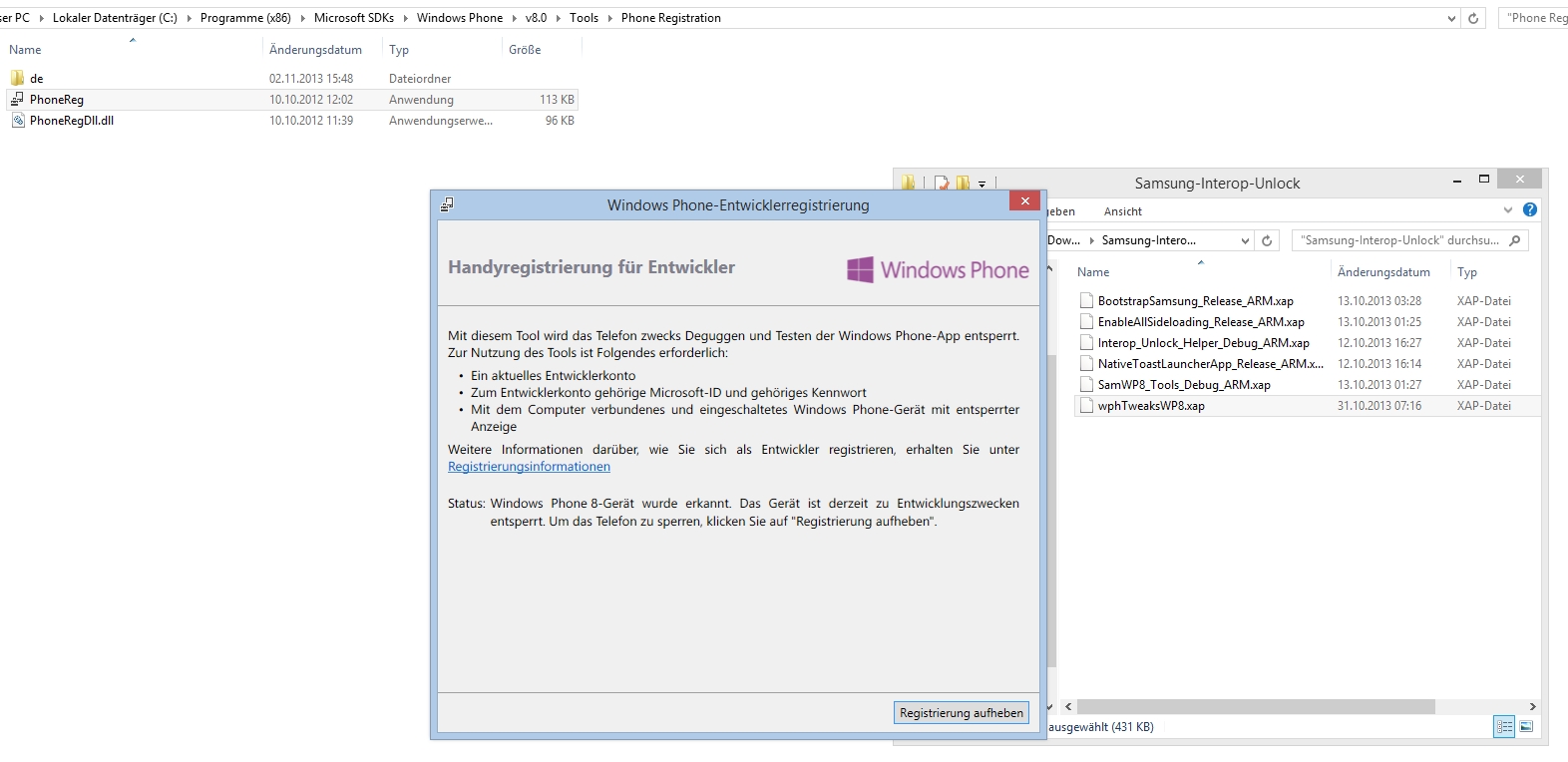Image resolution: width=1568 pixels, height=762 pixels.
Task: Select the PhoneReg application icon
Action: (17, 99)
